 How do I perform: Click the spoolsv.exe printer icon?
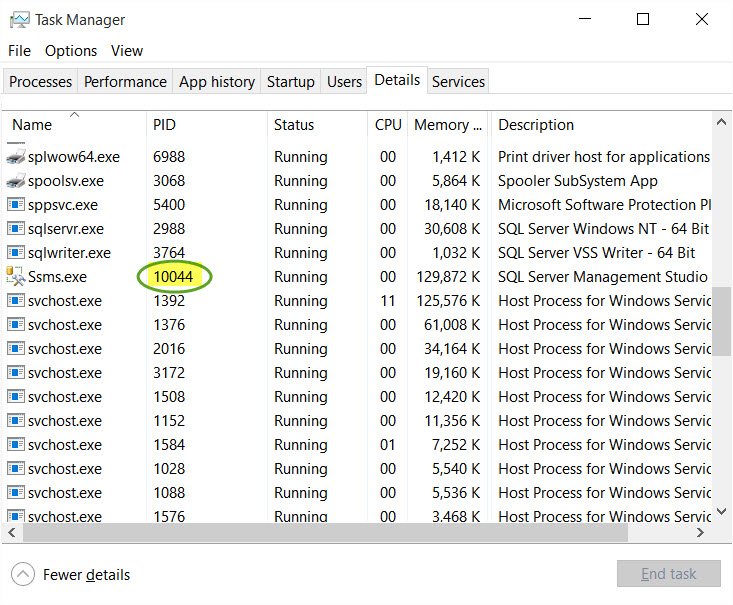15,180
